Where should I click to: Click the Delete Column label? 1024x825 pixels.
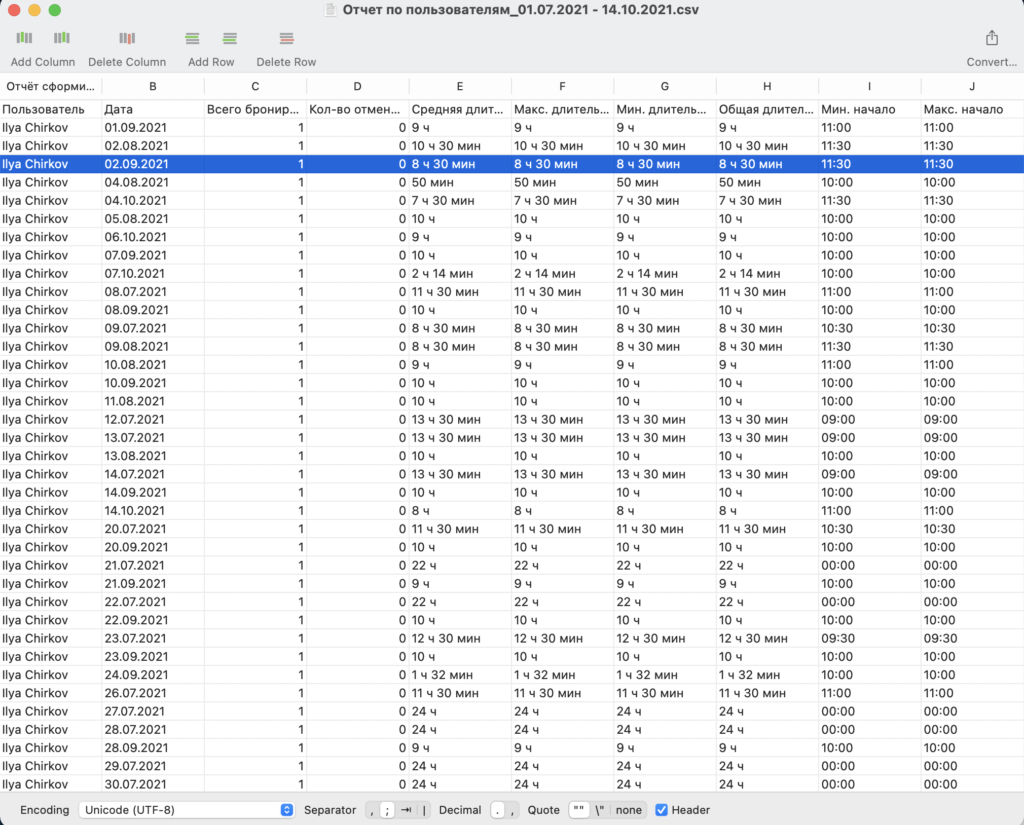(127, 62)
